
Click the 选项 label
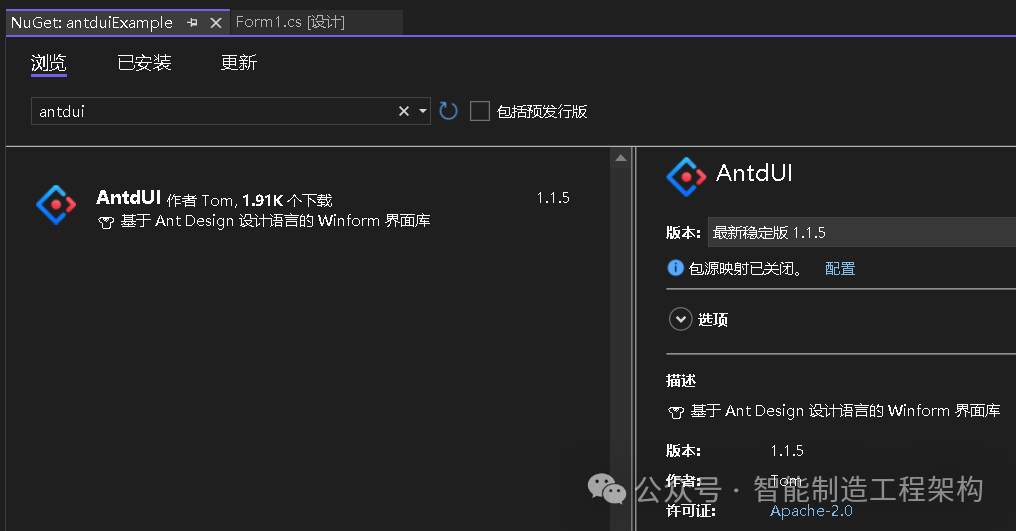coord(713,320)
